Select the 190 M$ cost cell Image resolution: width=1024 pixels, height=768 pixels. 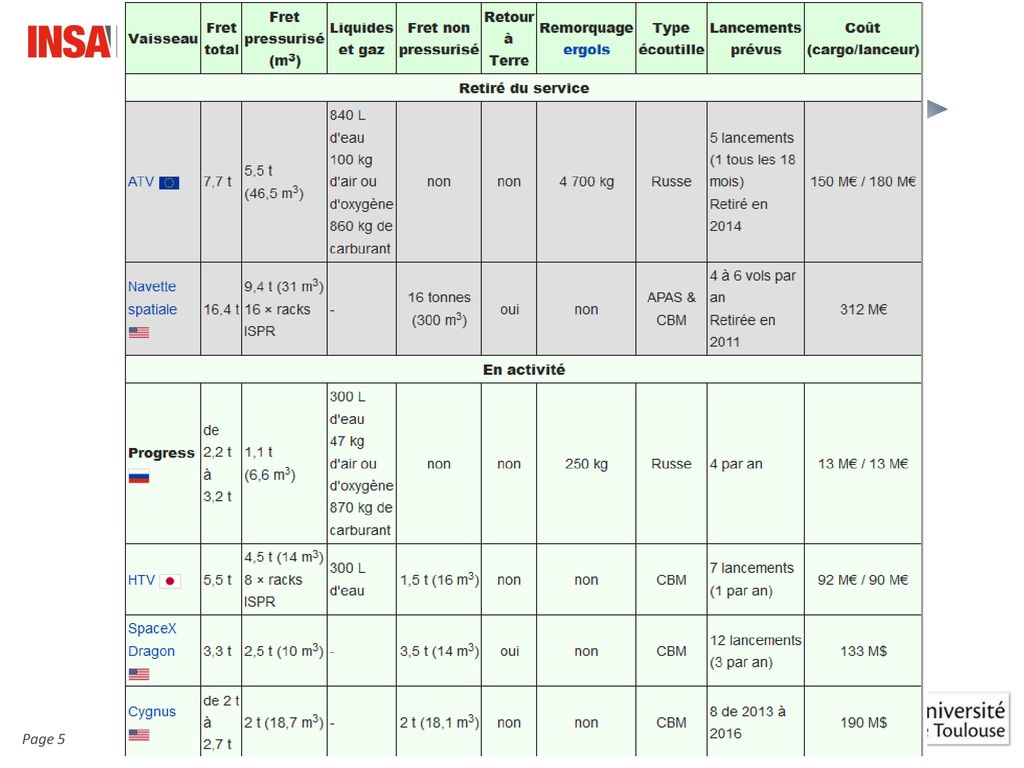[x=863, y=722]
